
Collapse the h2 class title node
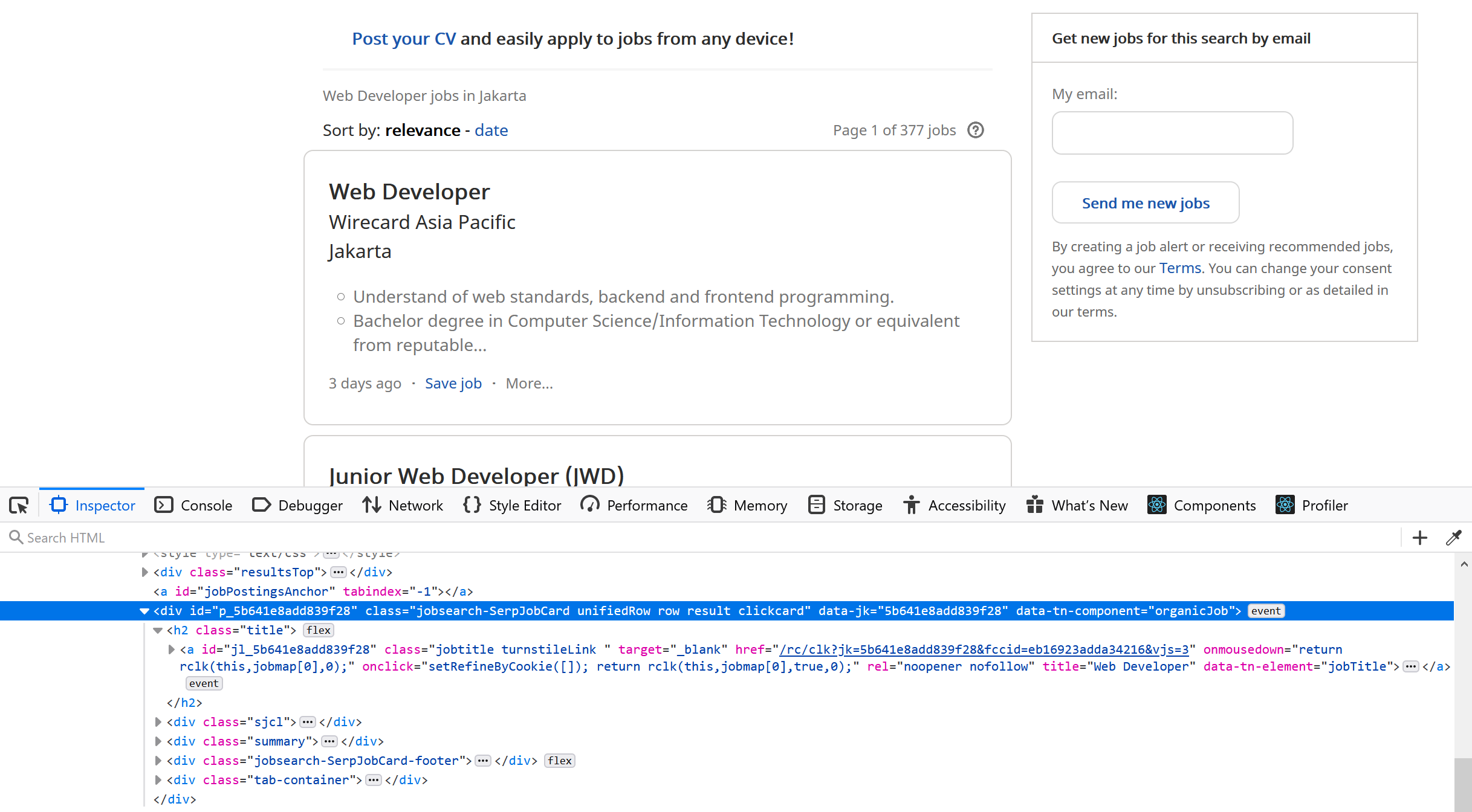click(158, 630)
